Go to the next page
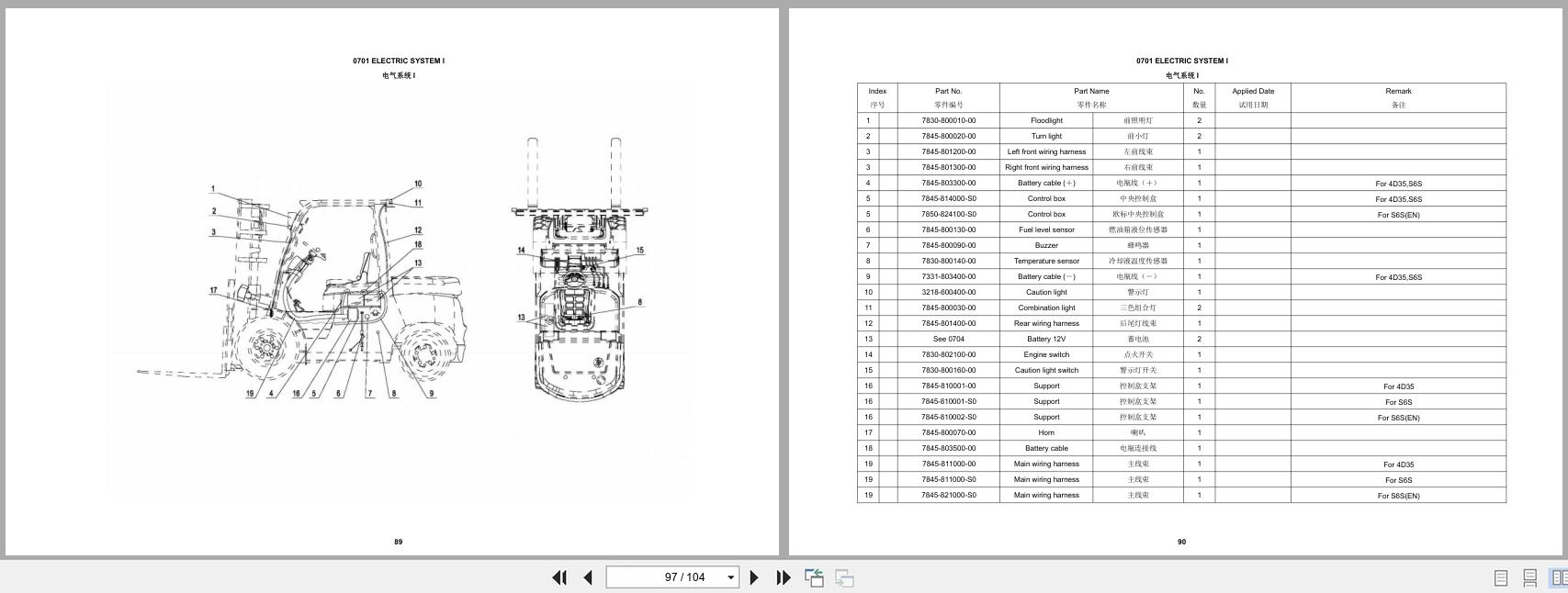Image resolution: width=1568 pixels, height=593 pixels. tap(754, 577)
